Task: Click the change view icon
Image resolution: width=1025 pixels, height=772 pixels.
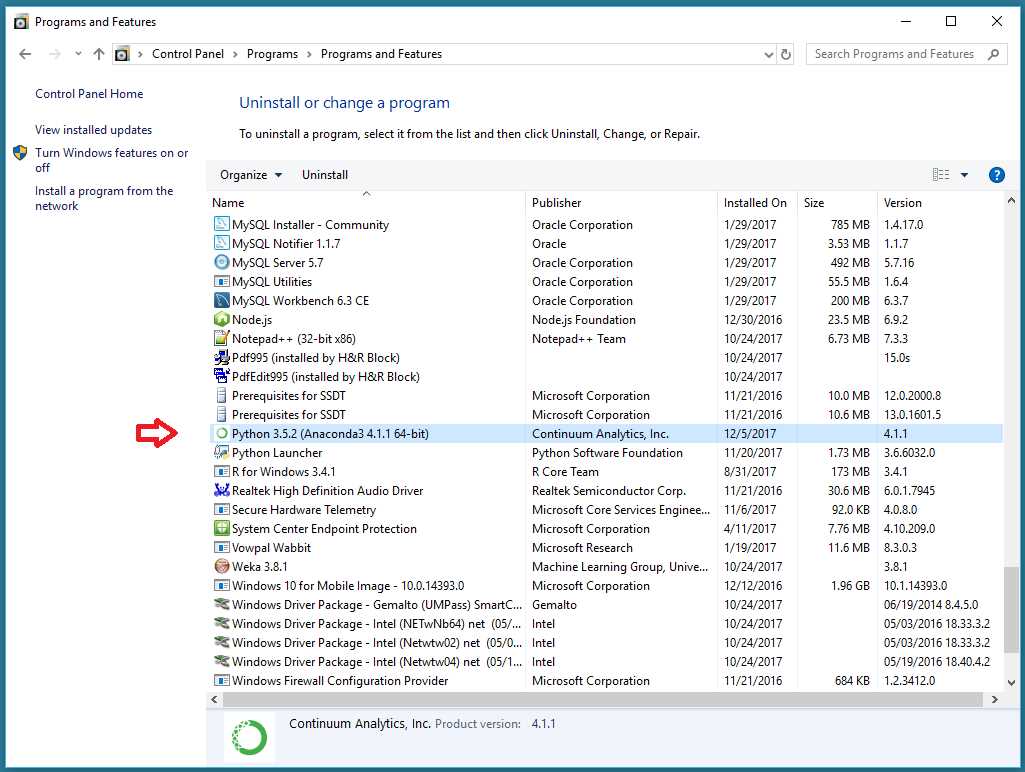Action: (941, 175)
